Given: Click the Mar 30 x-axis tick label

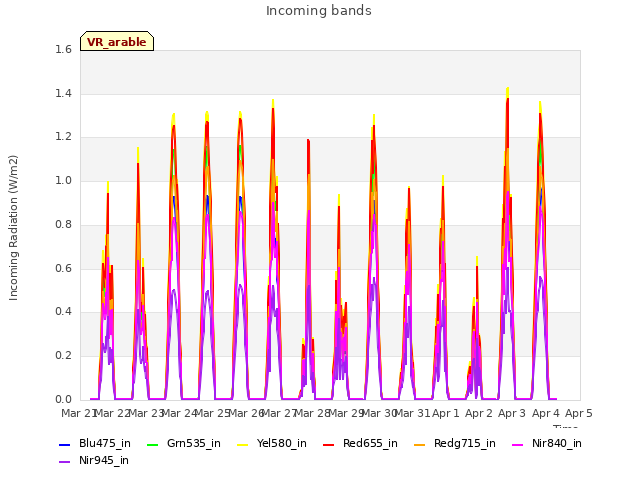Looking at the screenshot, I should pos(379,413).
